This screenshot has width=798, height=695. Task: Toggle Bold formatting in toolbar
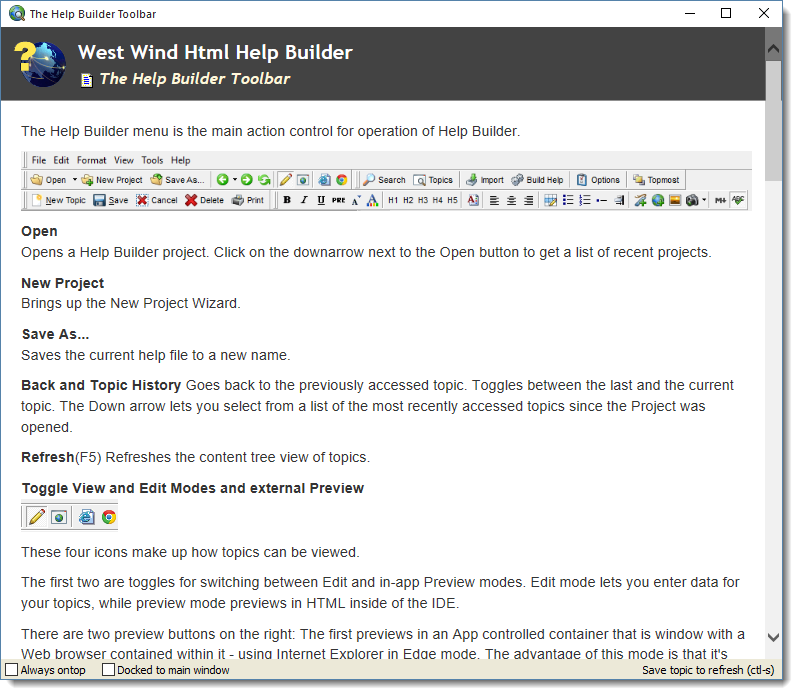tap(287, 200)
